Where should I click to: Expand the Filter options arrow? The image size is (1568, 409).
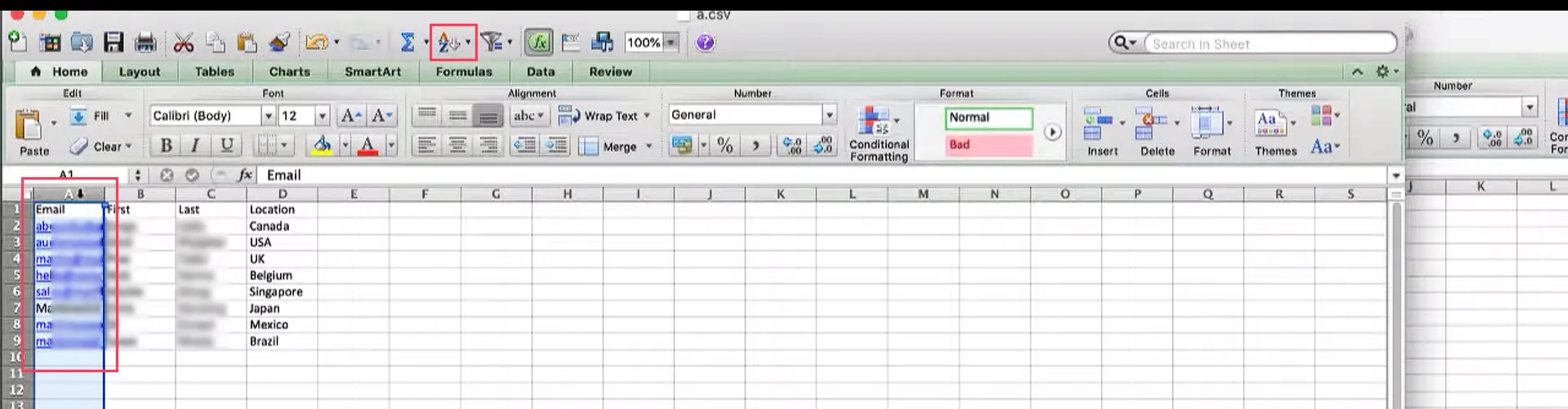[510, 42]
